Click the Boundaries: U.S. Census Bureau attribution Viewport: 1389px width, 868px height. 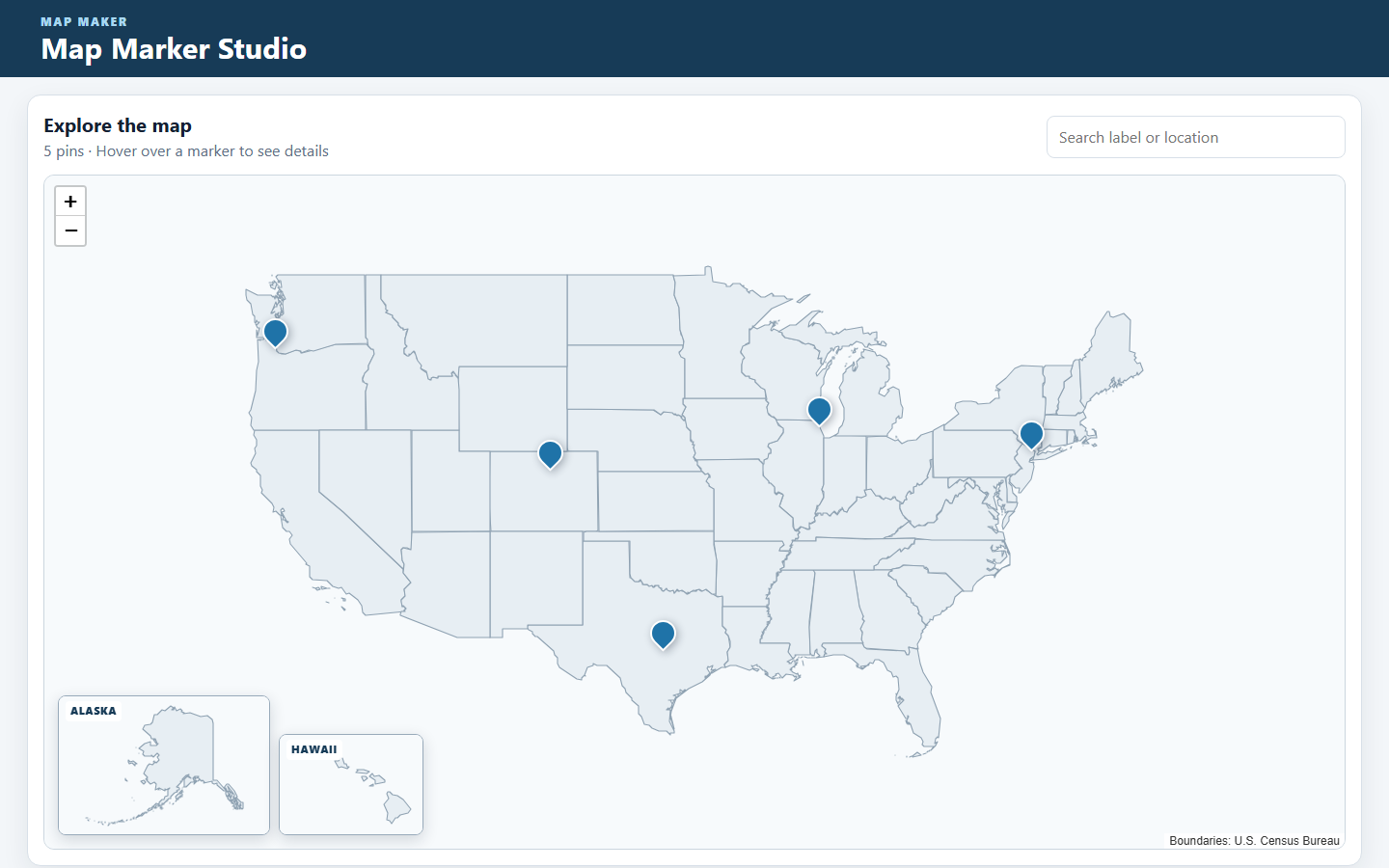pos(1254,841)
